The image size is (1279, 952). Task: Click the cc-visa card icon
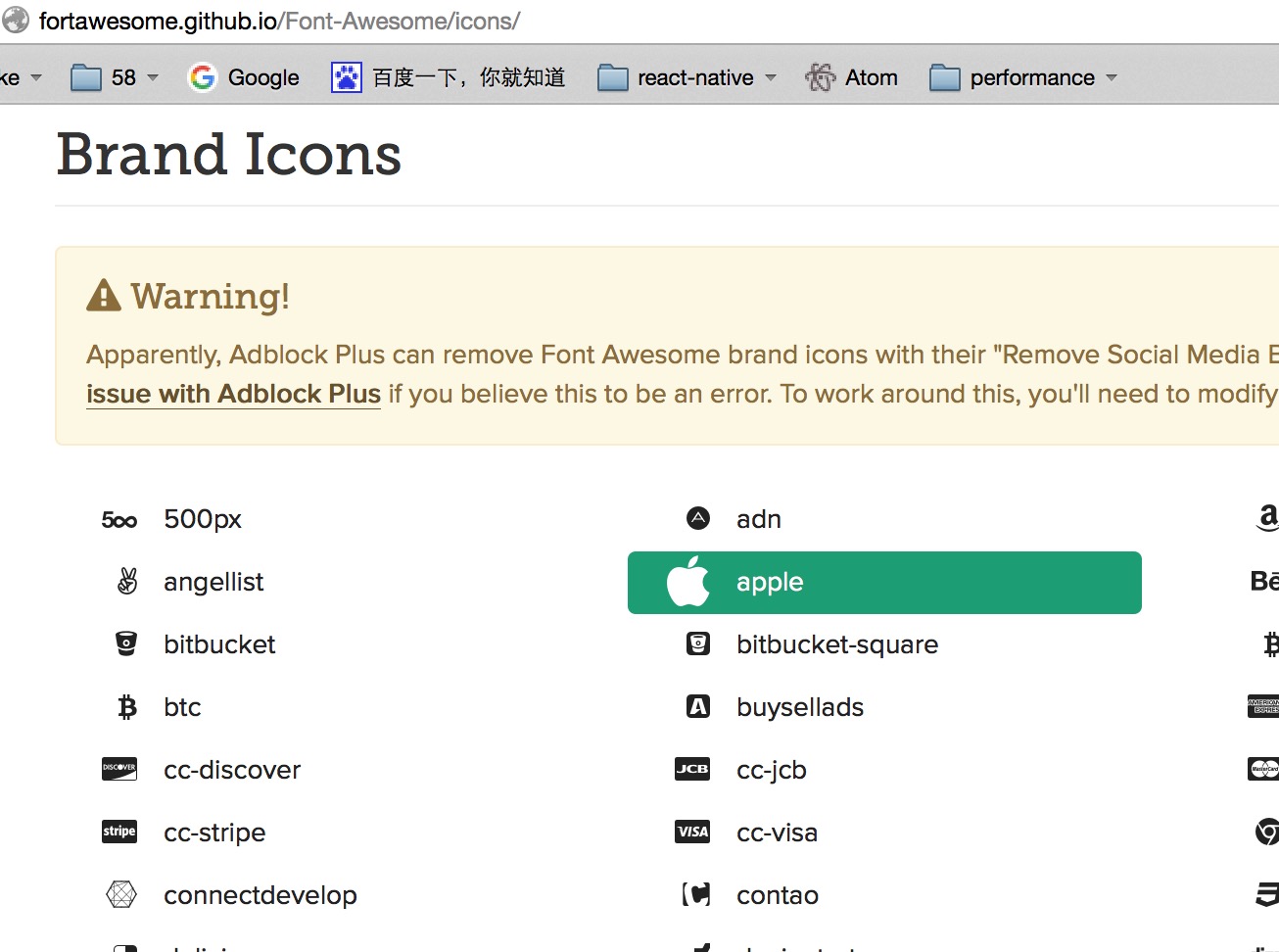[692, 832]
